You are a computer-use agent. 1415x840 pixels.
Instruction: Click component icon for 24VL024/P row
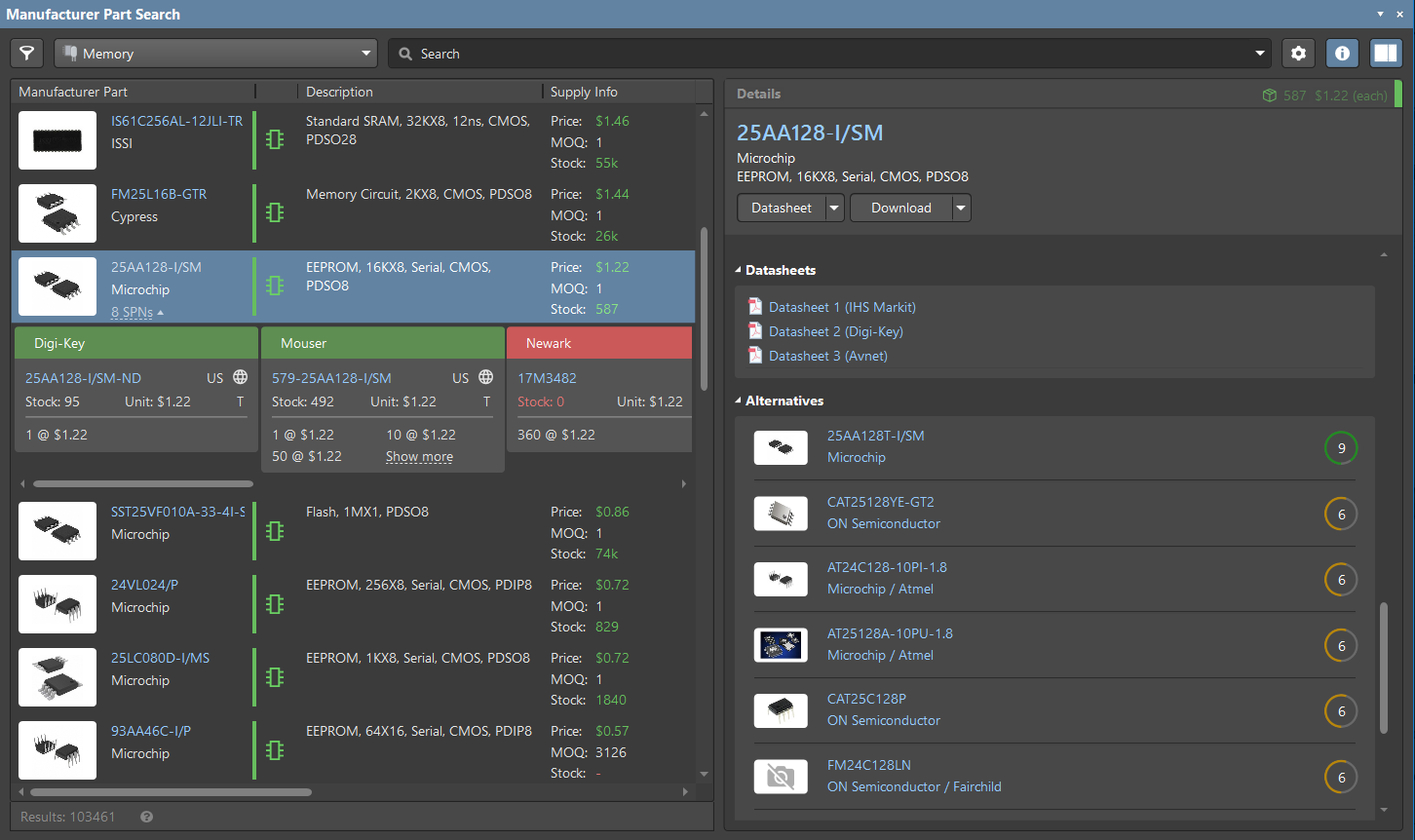(275, 603)
